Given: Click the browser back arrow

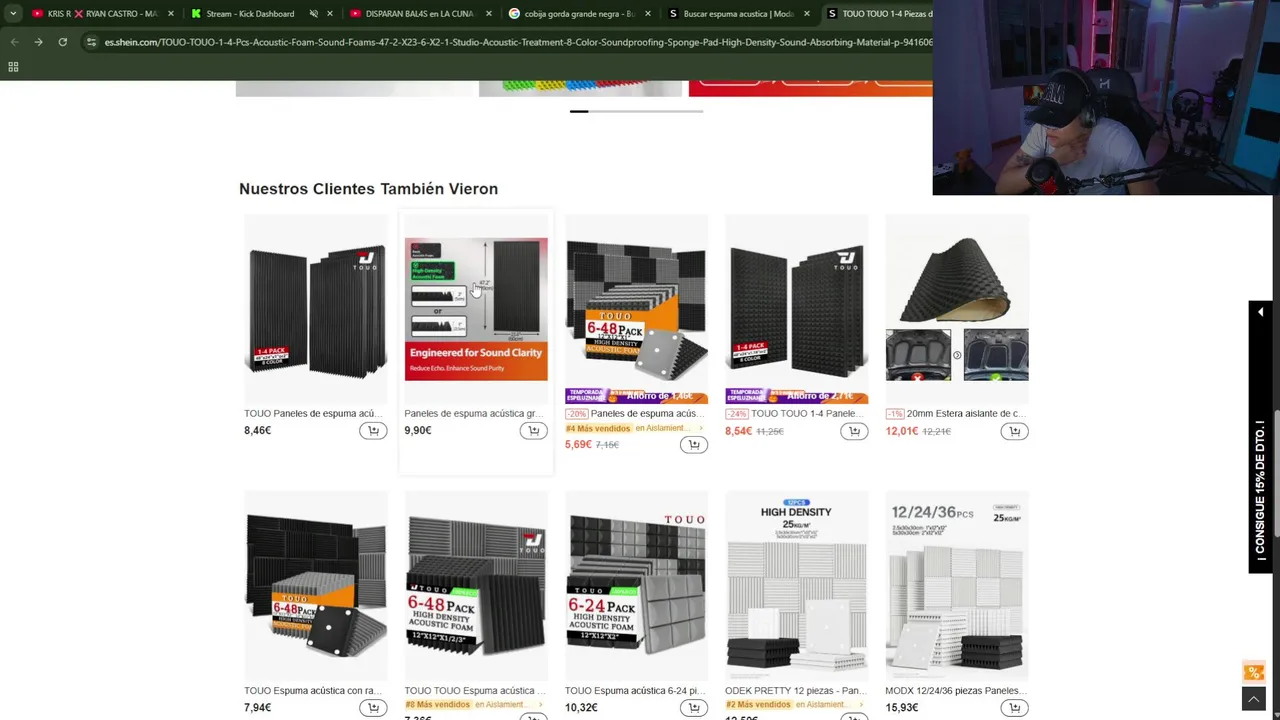Looking at the screenshot, I should click(14, 42).
